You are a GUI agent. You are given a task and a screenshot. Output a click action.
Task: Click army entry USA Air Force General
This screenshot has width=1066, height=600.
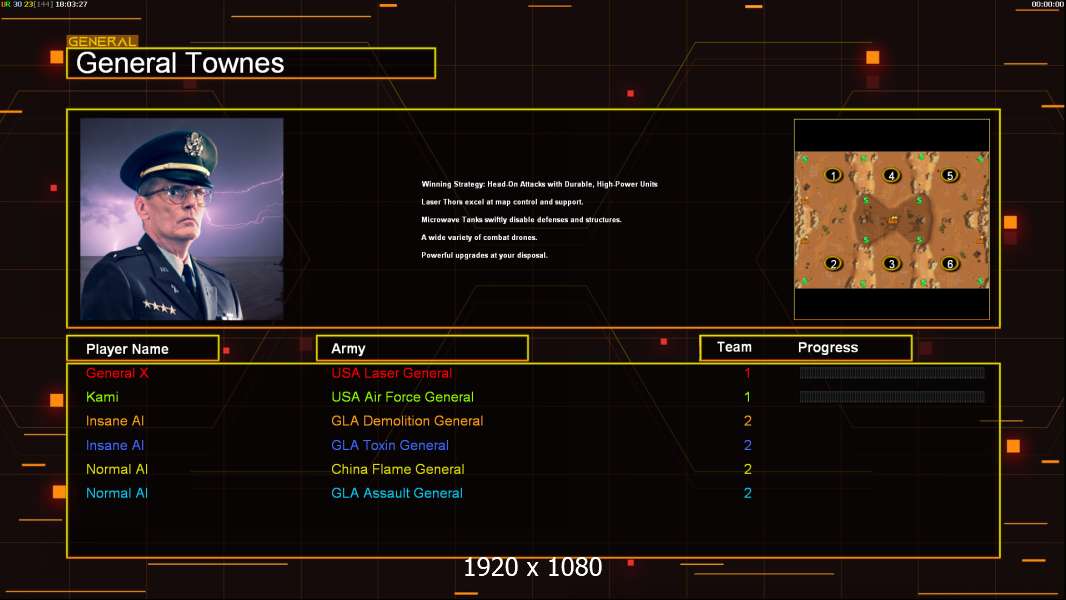[x=402, y=397]
